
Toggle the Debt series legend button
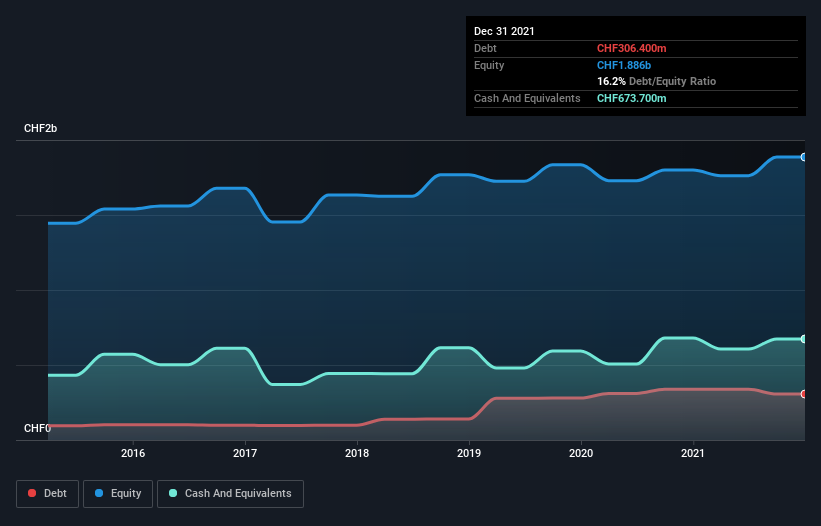tap(47, 494)
